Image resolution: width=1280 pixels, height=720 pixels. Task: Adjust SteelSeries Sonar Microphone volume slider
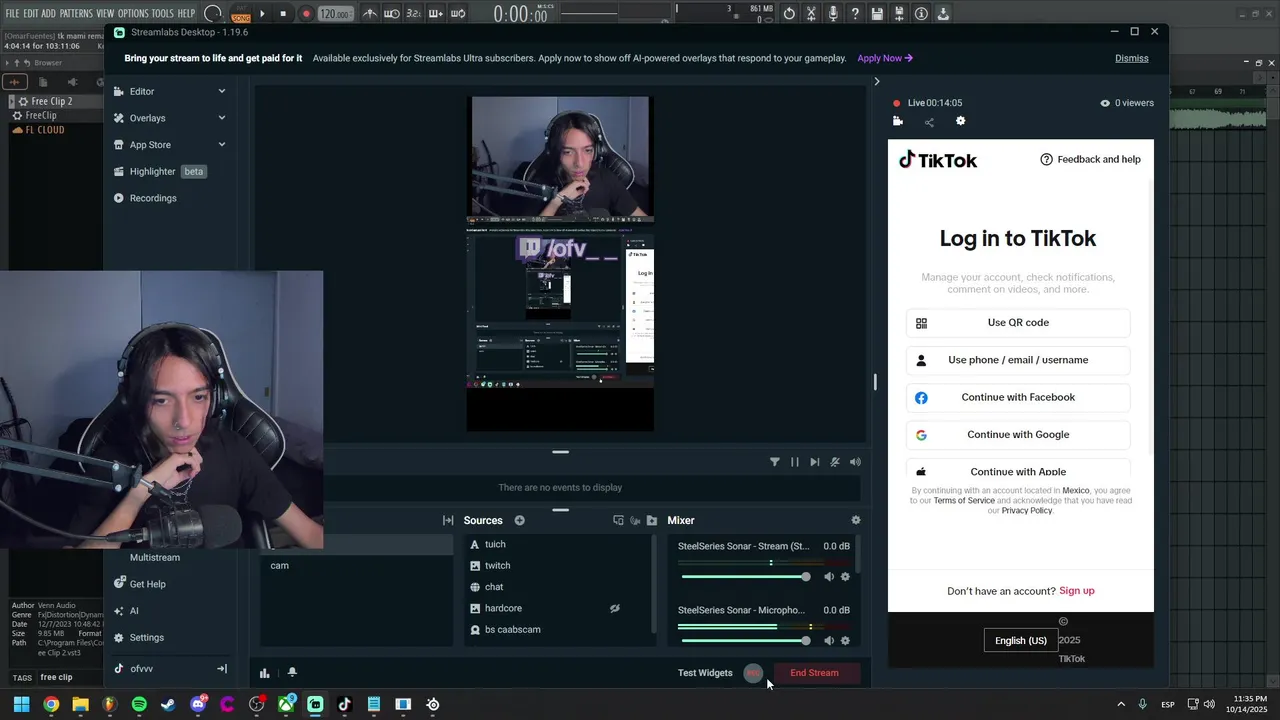[744, 641]
